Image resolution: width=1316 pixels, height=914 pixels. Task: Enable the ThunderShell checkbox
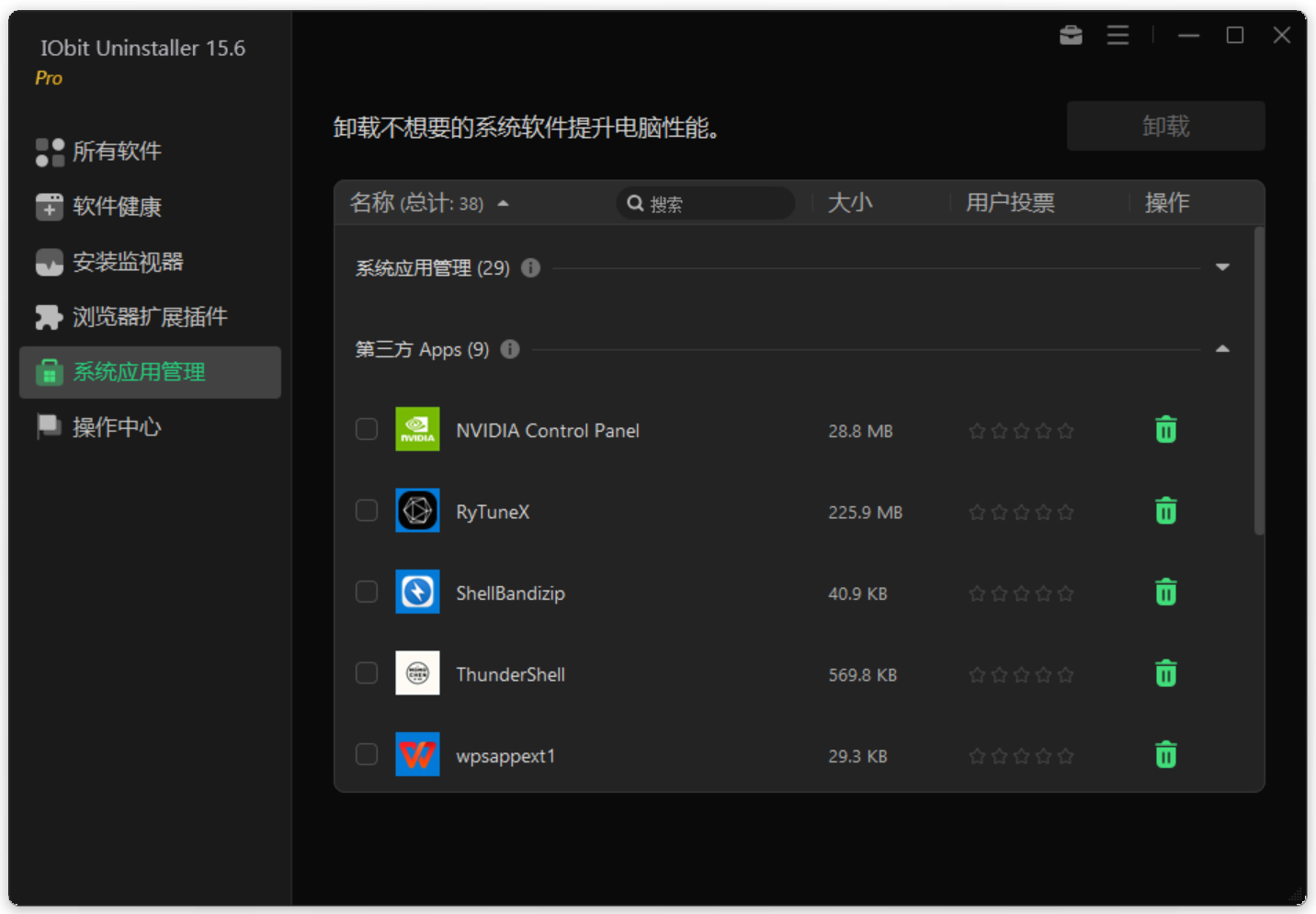click(x=367, y=673)
